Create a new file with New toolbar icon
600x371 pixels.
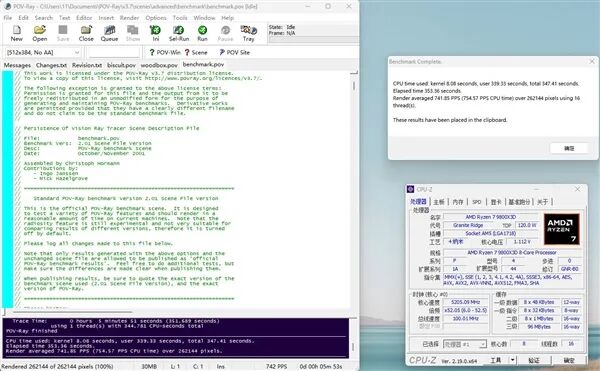[16, 33]
